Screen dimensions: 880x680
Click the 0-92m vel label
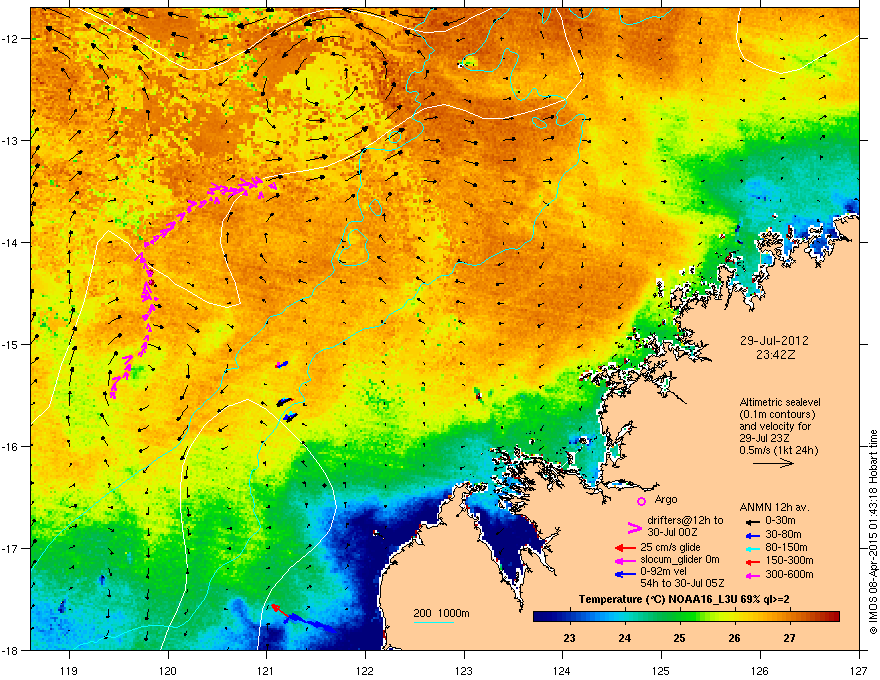pyautogui.click(x=664, y=571)
